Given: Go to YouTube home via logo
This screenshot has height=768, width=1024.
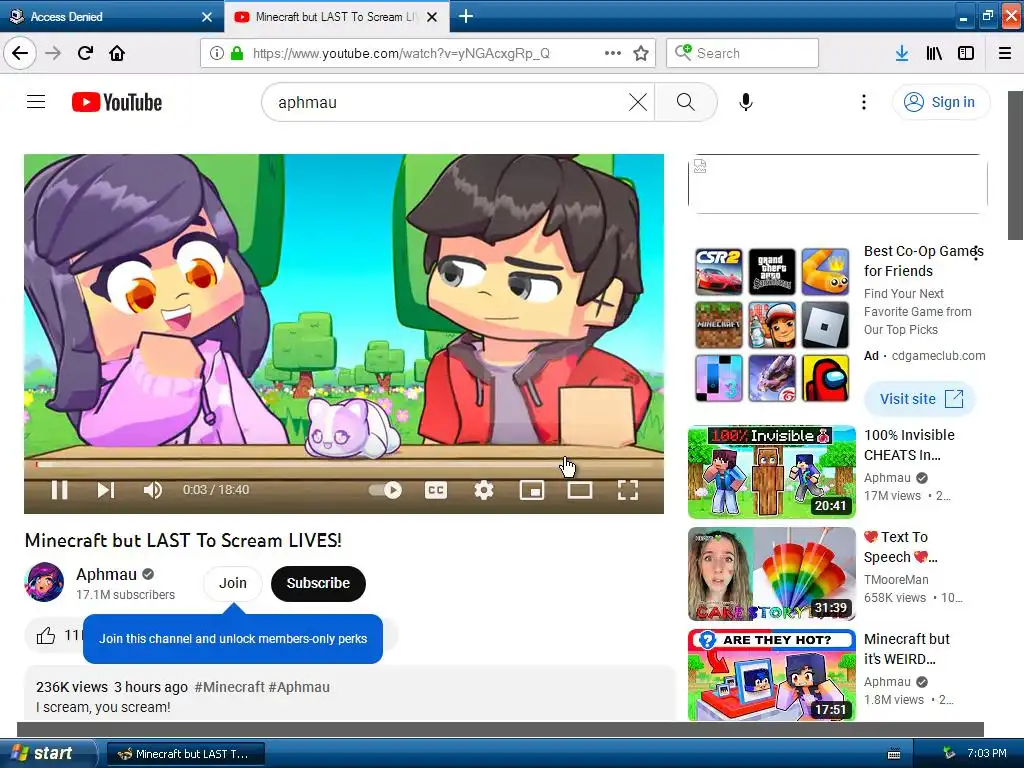Looking at the screenshot, I should (117, 103).
